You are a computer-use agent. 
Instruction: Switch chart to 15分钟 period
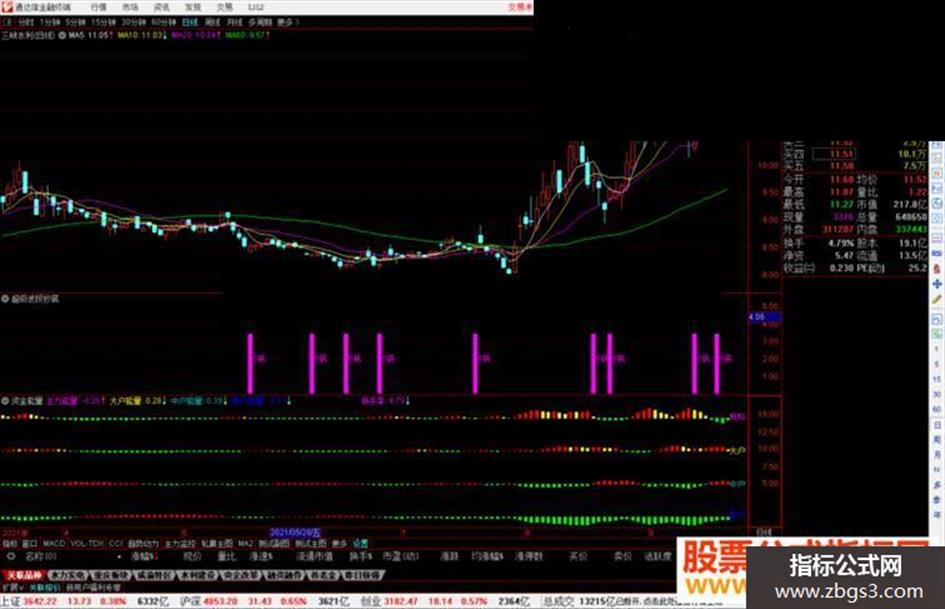tap(103, 22)
